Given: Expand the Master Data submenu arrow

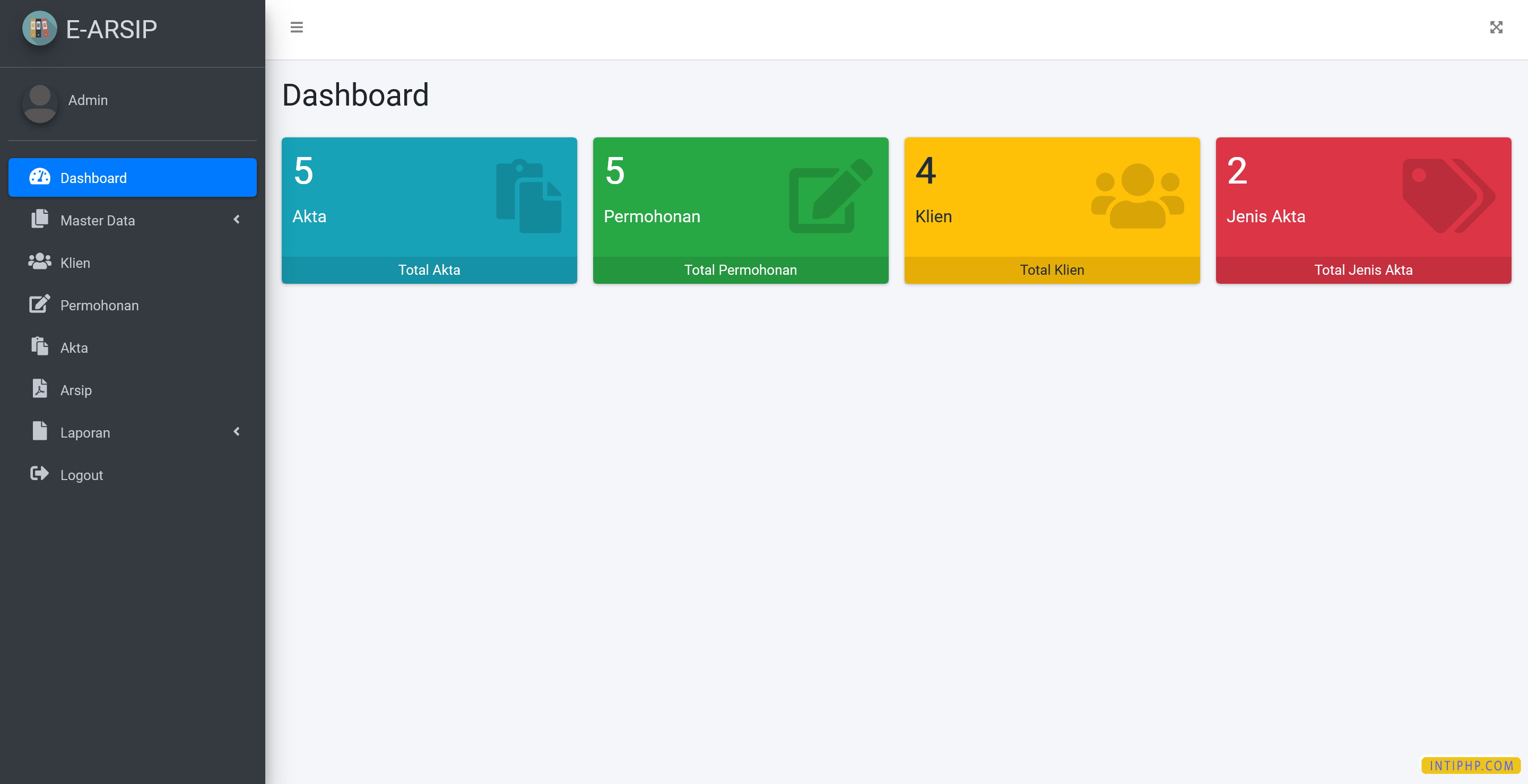Looking at the screenshot, I should (x=237, y=220).
